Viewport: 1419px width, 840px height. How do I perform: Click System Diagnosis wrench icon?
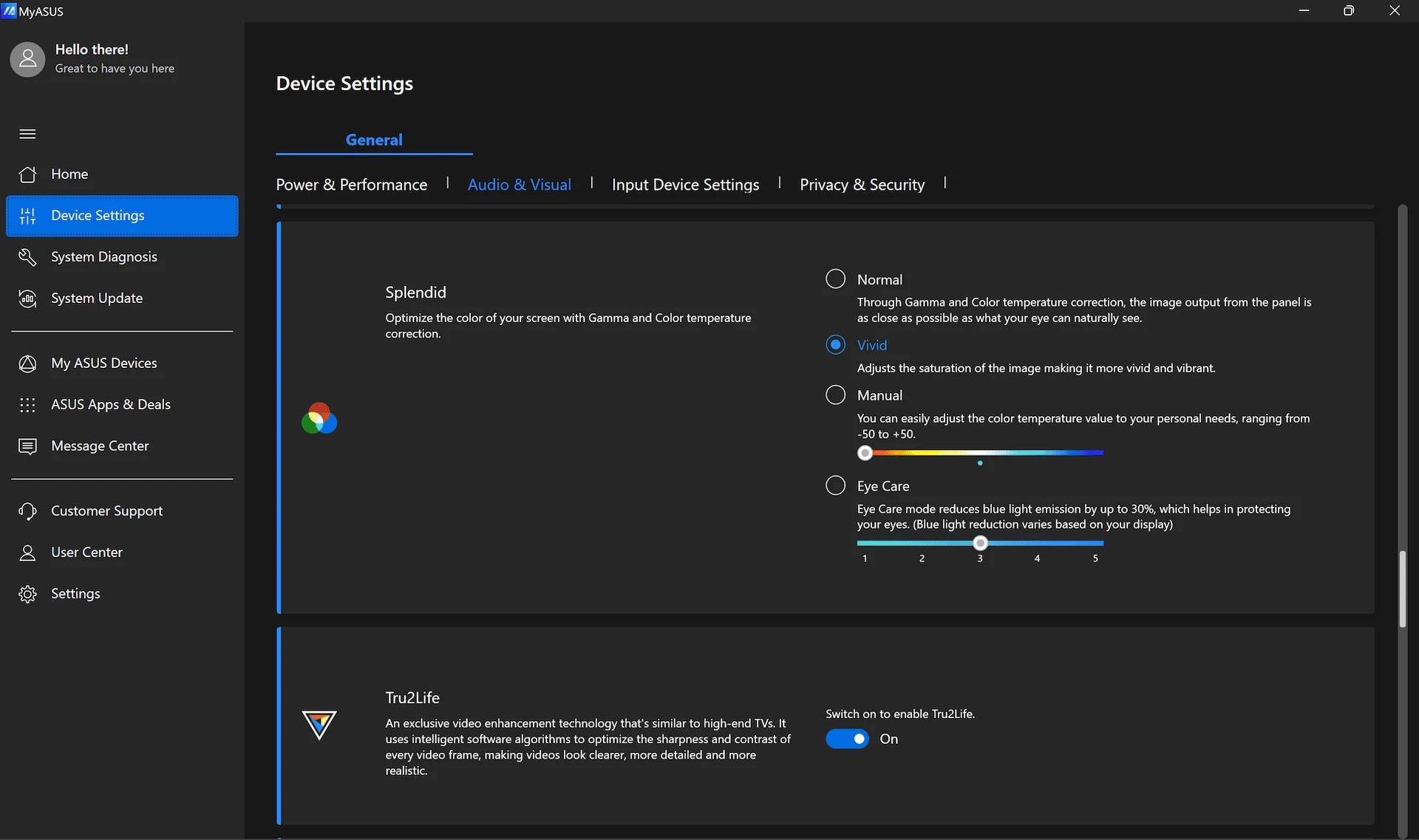pos(27,257)
